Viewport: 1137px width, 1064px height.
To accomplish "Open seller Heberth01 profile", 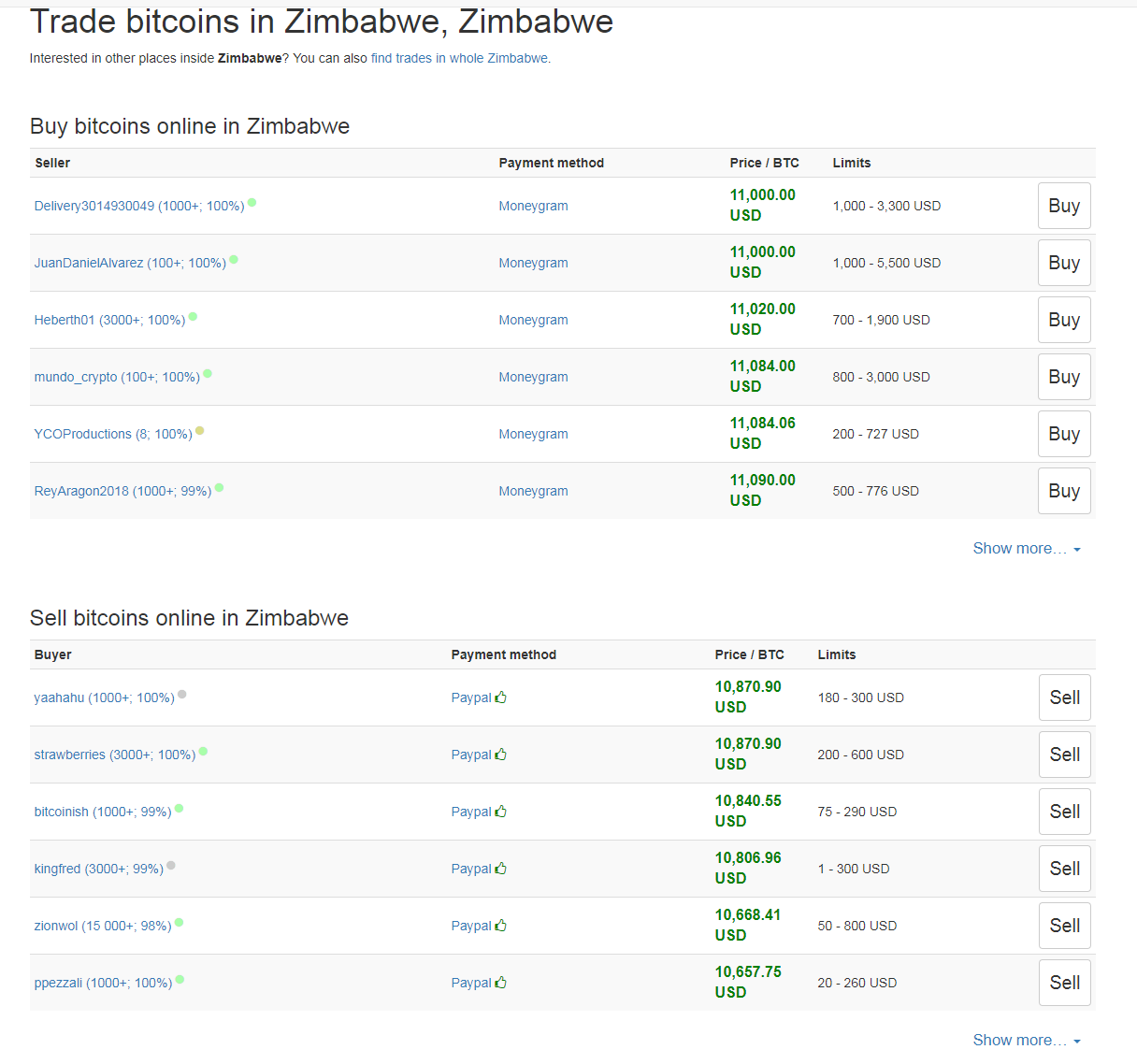I will 109,320.
